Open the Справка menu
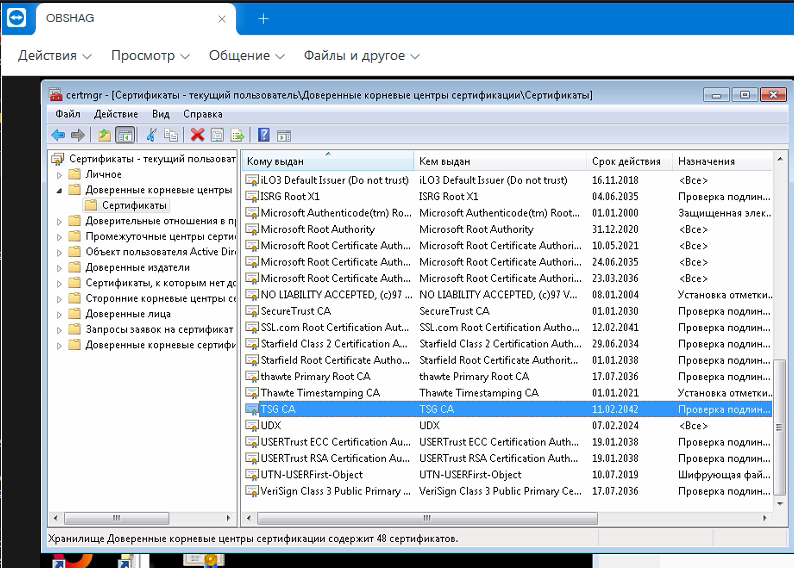 coord(203,114)
